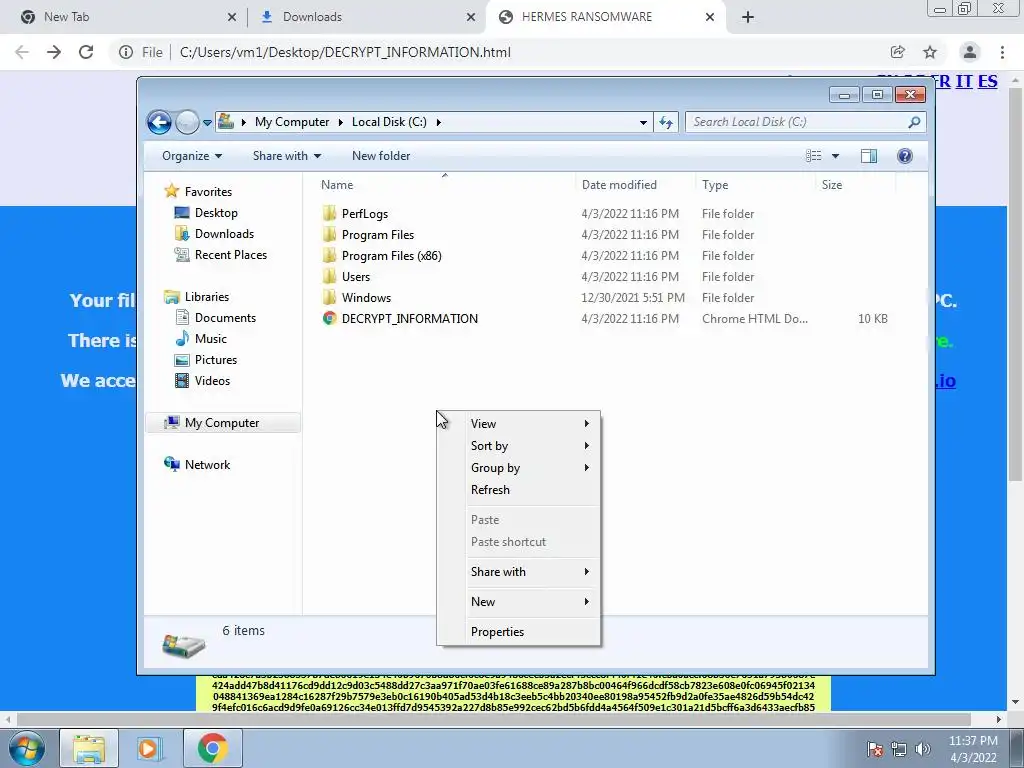Viewport: 1024px width, 768px height.
Task: Click the New folder button
Action: 381,156
